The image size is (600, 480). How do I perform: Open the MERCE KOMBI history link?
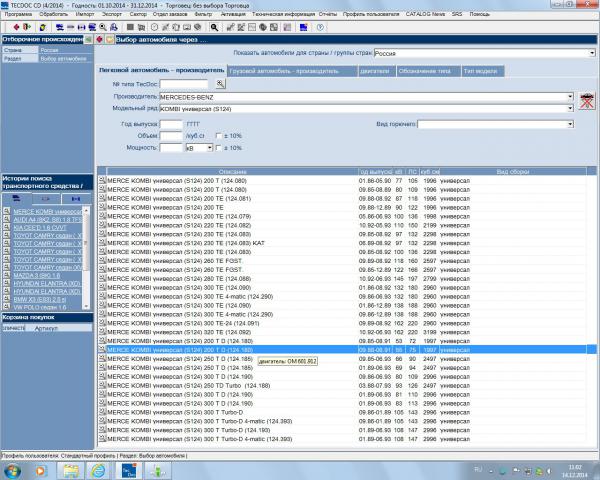[47, 212]
